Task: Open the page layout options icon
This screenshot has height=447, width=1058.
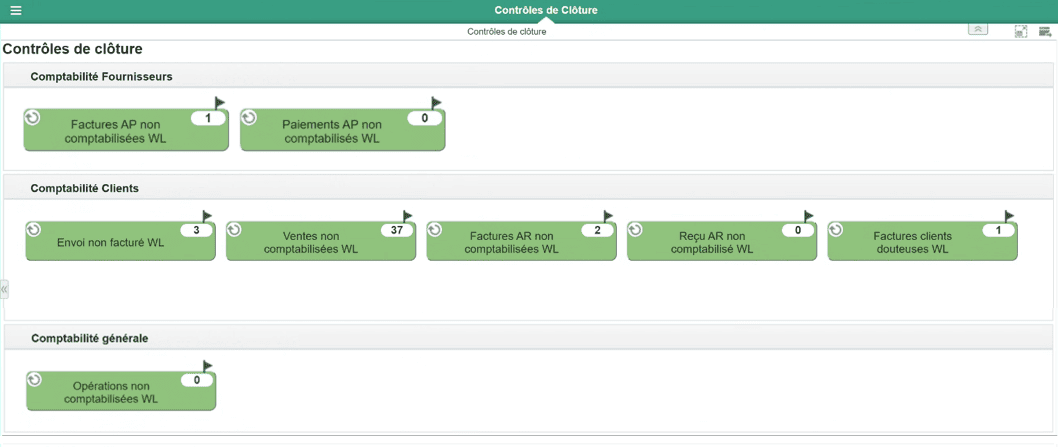Action: [x=1045, y=31]
